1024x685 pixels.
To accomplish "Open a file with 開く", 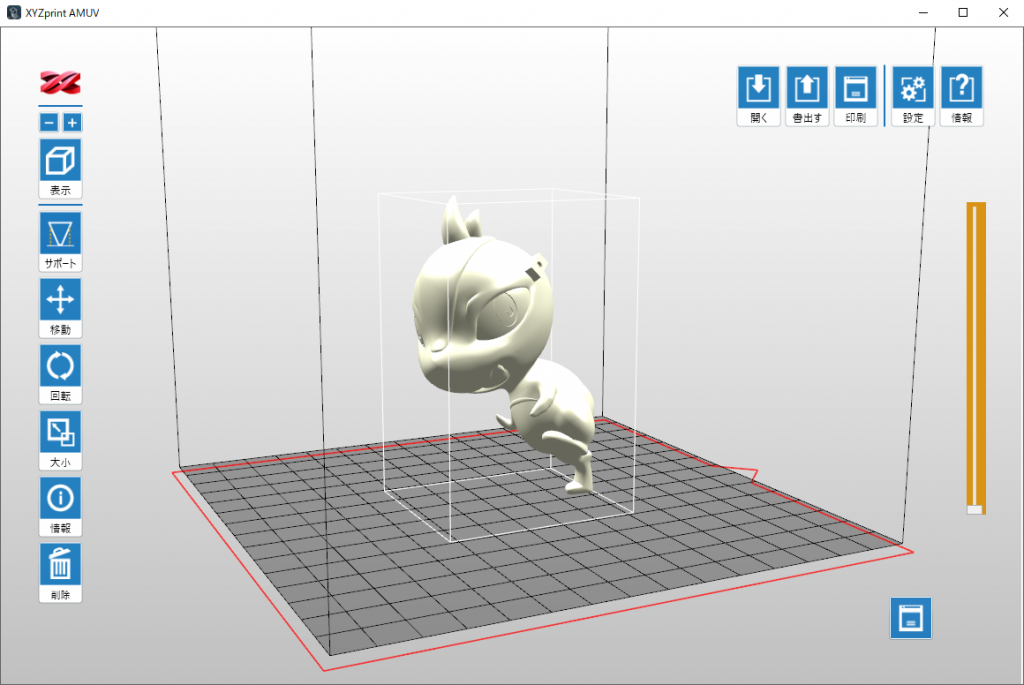I will 758,96.
